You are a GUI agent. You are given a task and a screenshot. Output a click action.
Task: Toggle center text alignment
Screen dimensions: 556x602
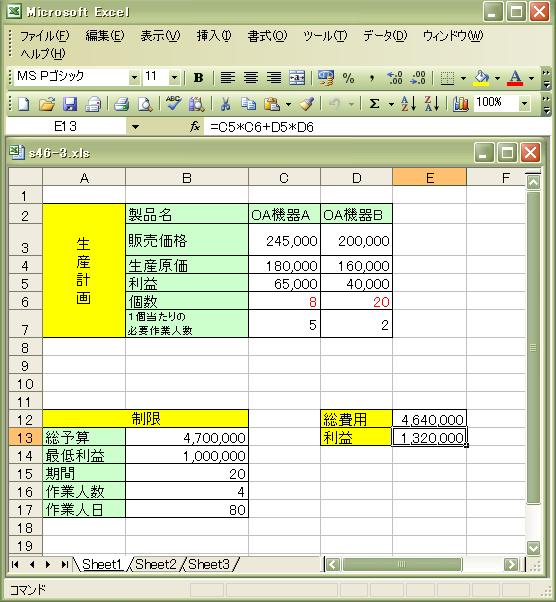tap(251, 78)
